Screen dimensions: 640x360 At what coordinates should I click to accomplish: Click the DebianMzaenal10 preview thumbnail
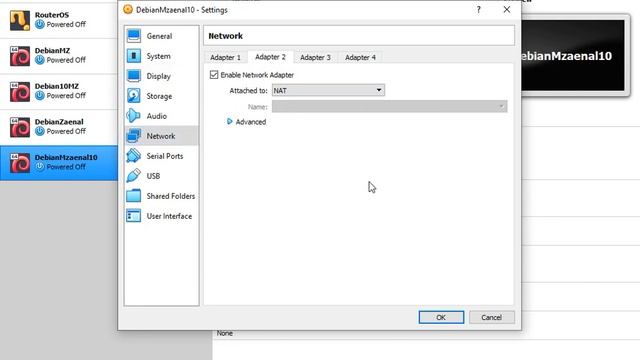[x=573, y=56]
